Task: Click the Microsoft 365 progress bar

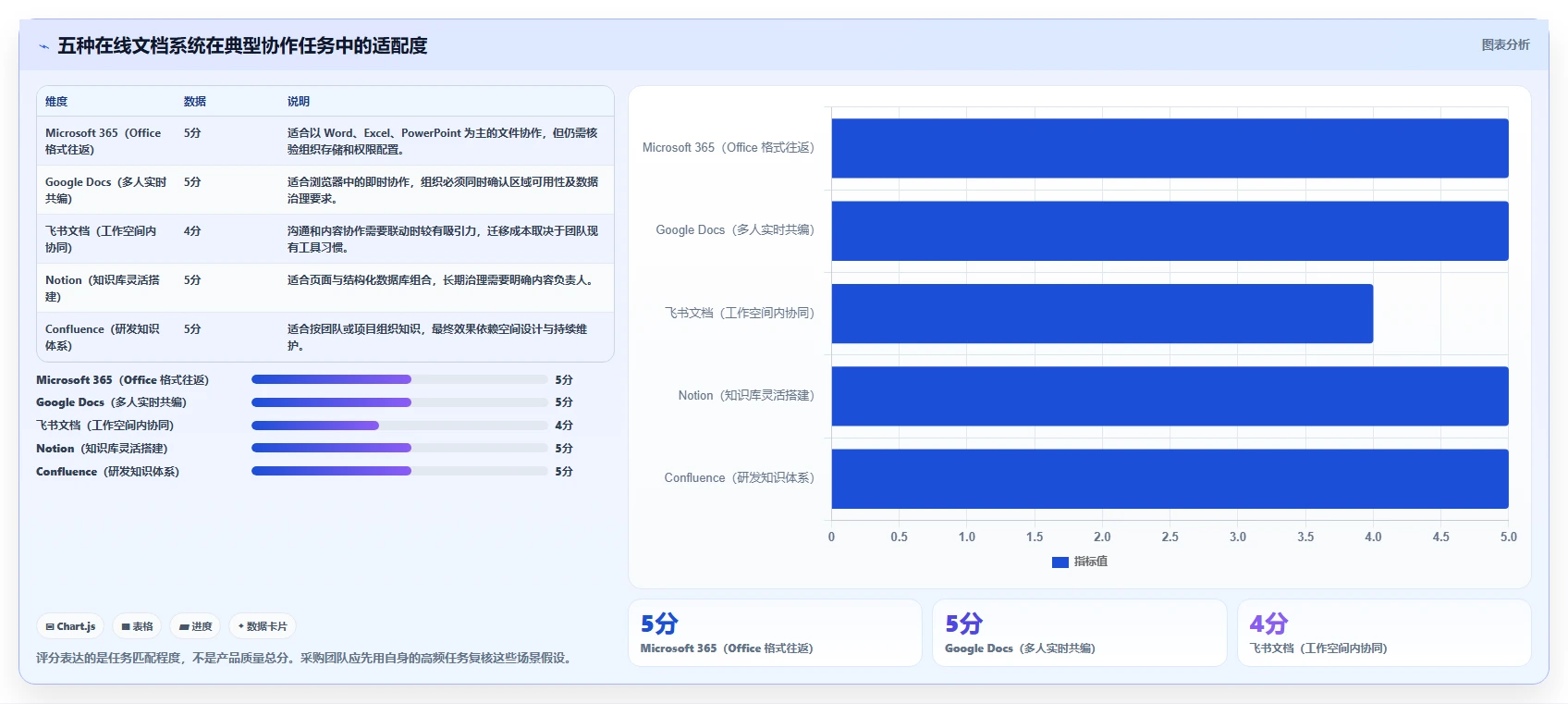Action: tap(399, 379)
